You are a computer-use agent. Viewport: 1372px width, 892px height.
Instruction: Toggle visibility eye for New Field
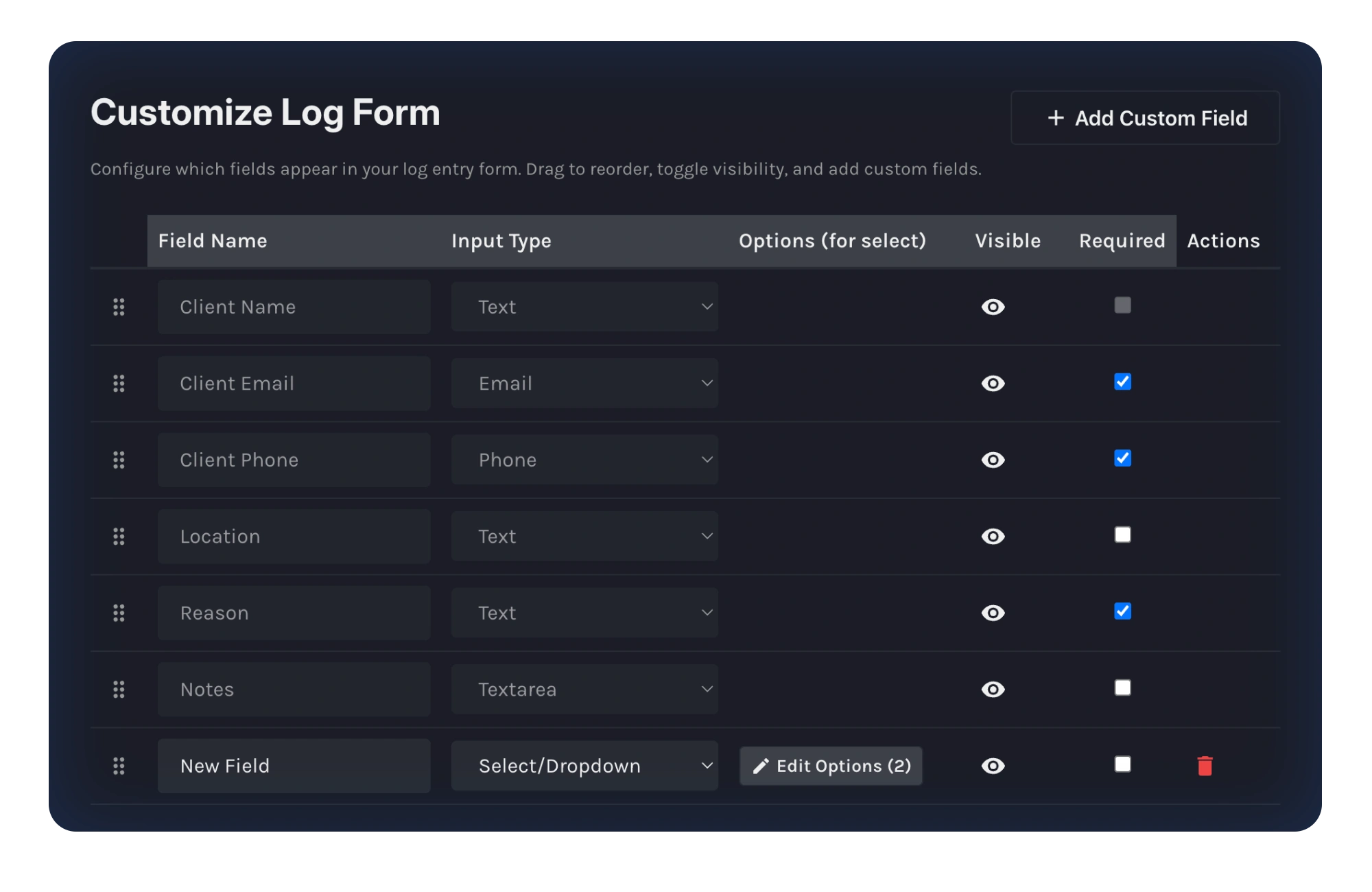point(993,766)
